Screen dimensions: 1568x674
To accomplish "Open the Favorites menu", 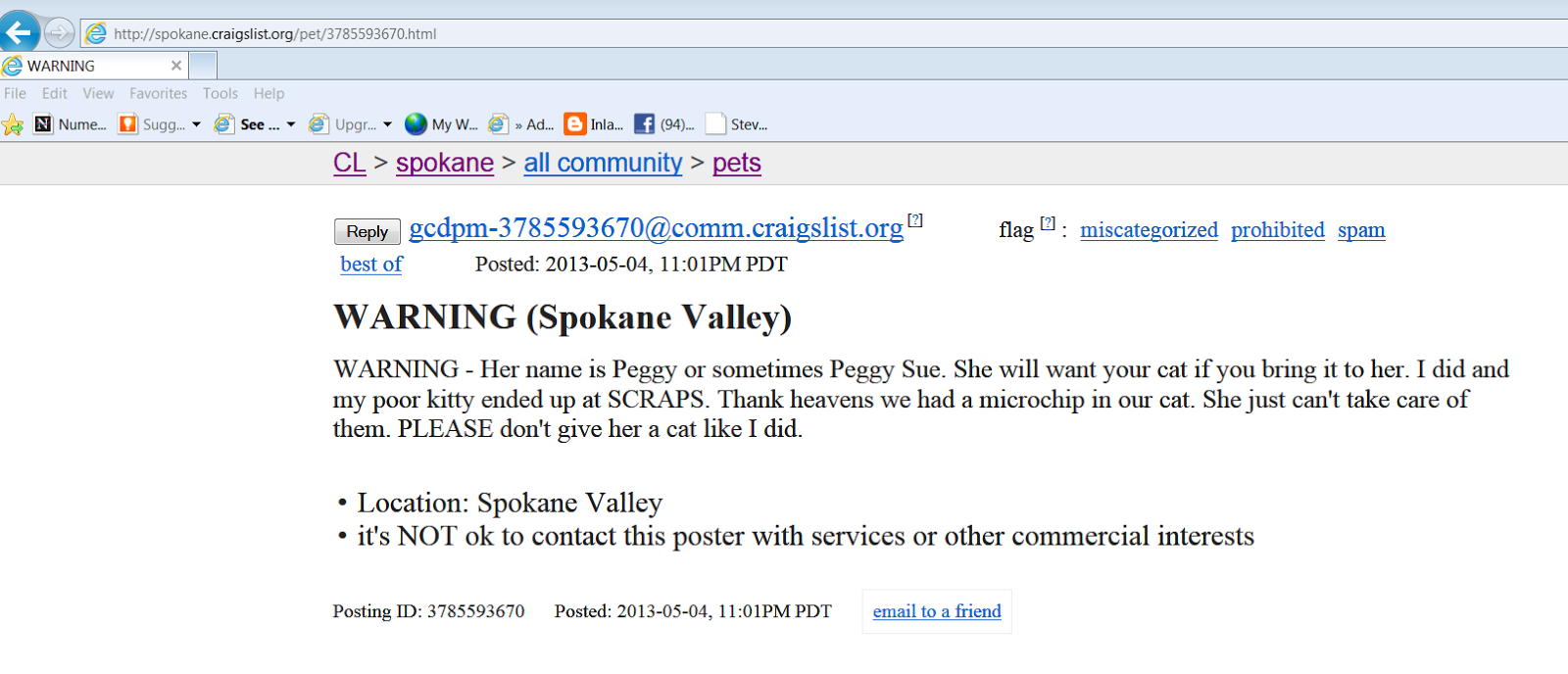I will (158, 94).
